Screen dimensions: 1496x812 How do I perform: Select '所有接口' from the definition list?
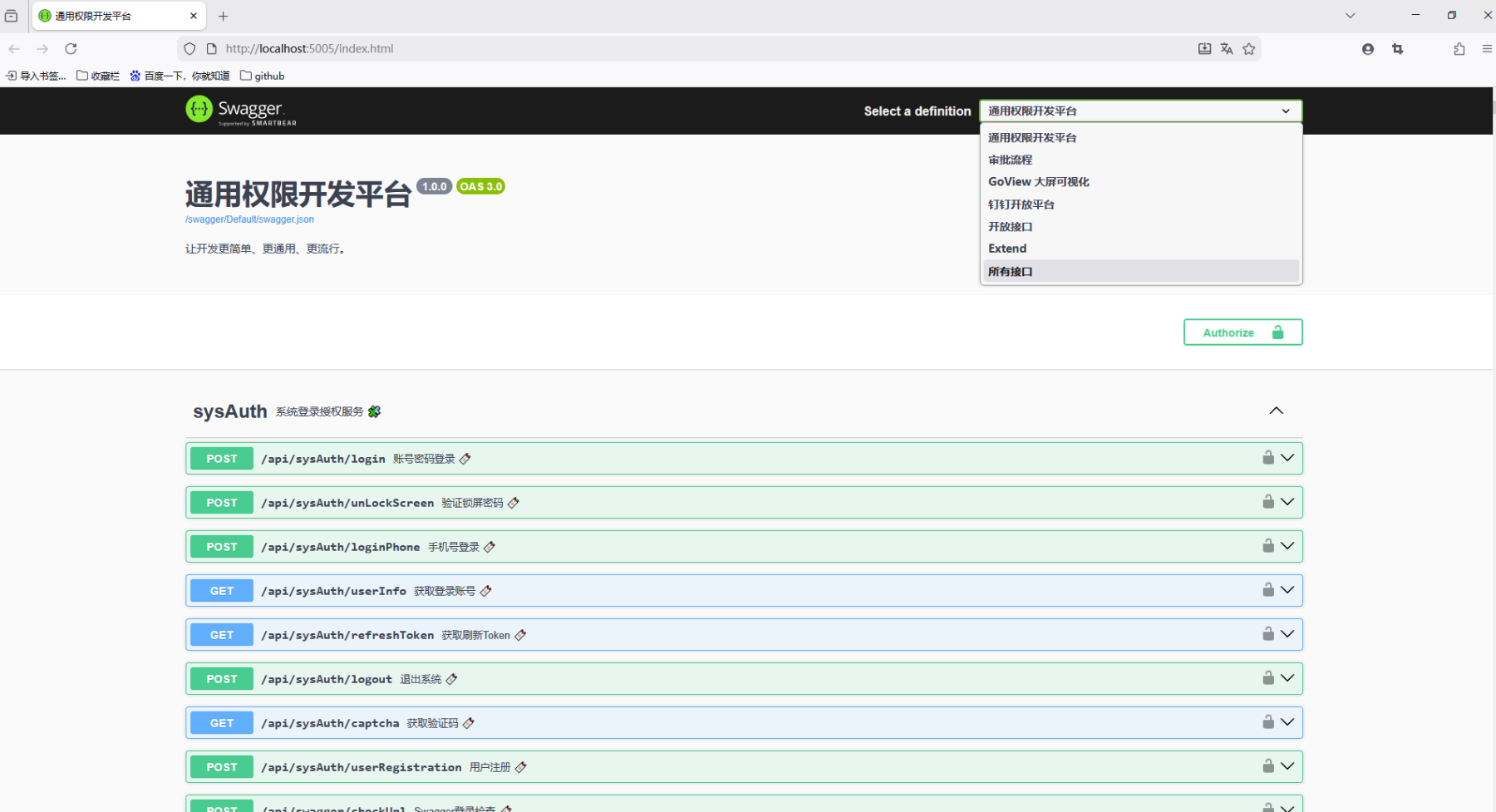[x=1011, y=272]
